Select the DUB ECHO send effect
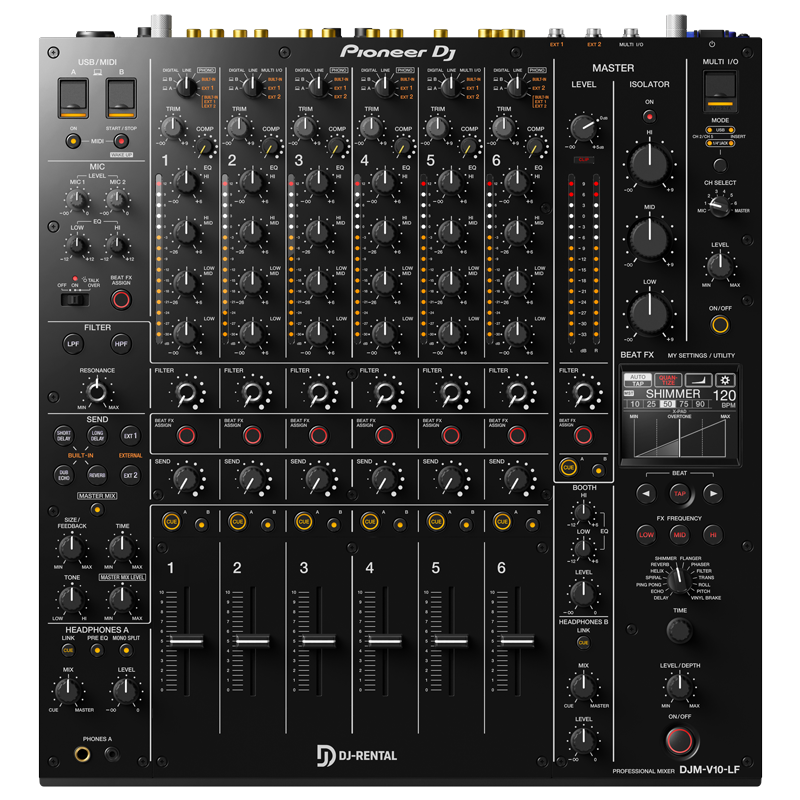The height and width of the screenshot is (800, 800). [x=64, y=474]
